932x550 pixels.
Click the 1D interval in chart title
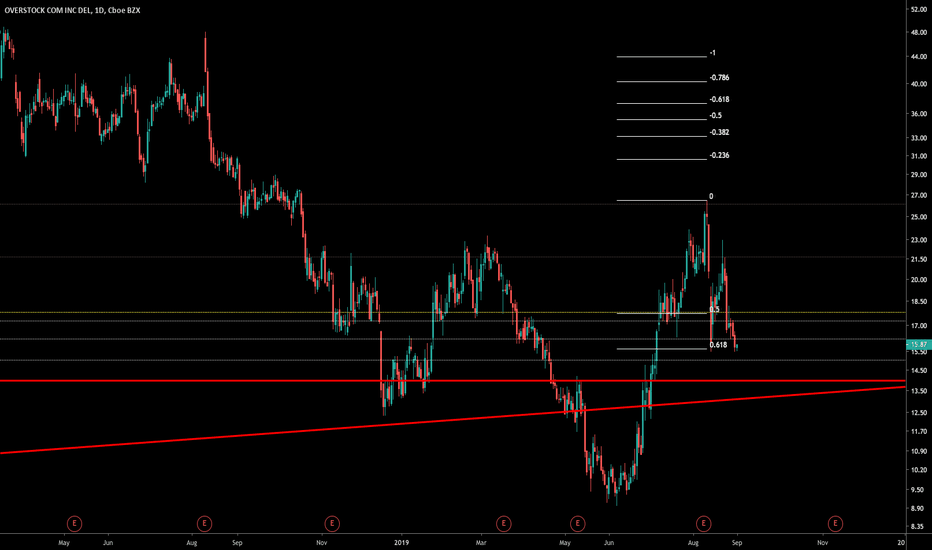[99, 10]
